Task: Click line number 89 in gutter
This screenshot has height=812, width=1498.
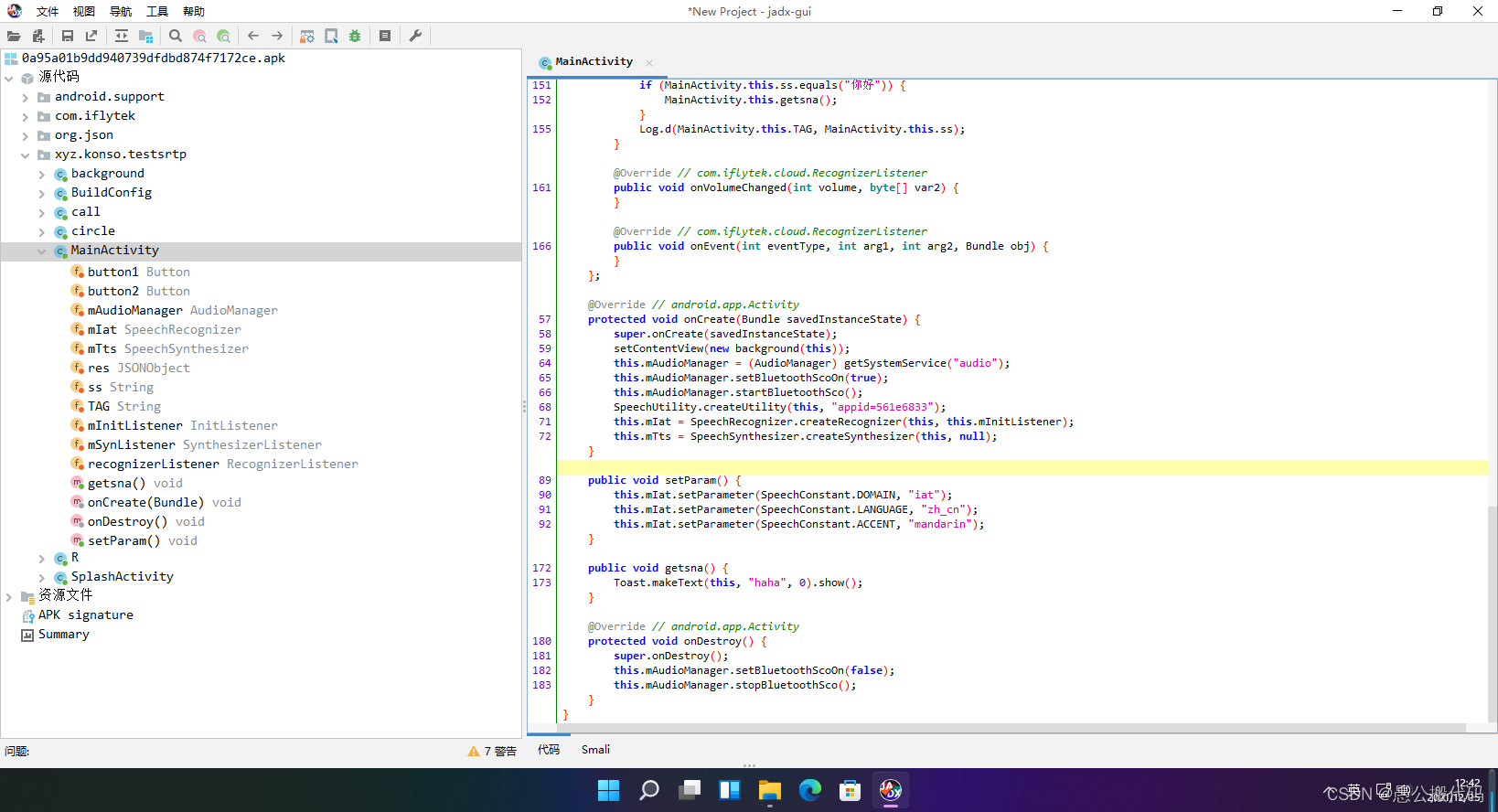Action: [x=544, y=480]
